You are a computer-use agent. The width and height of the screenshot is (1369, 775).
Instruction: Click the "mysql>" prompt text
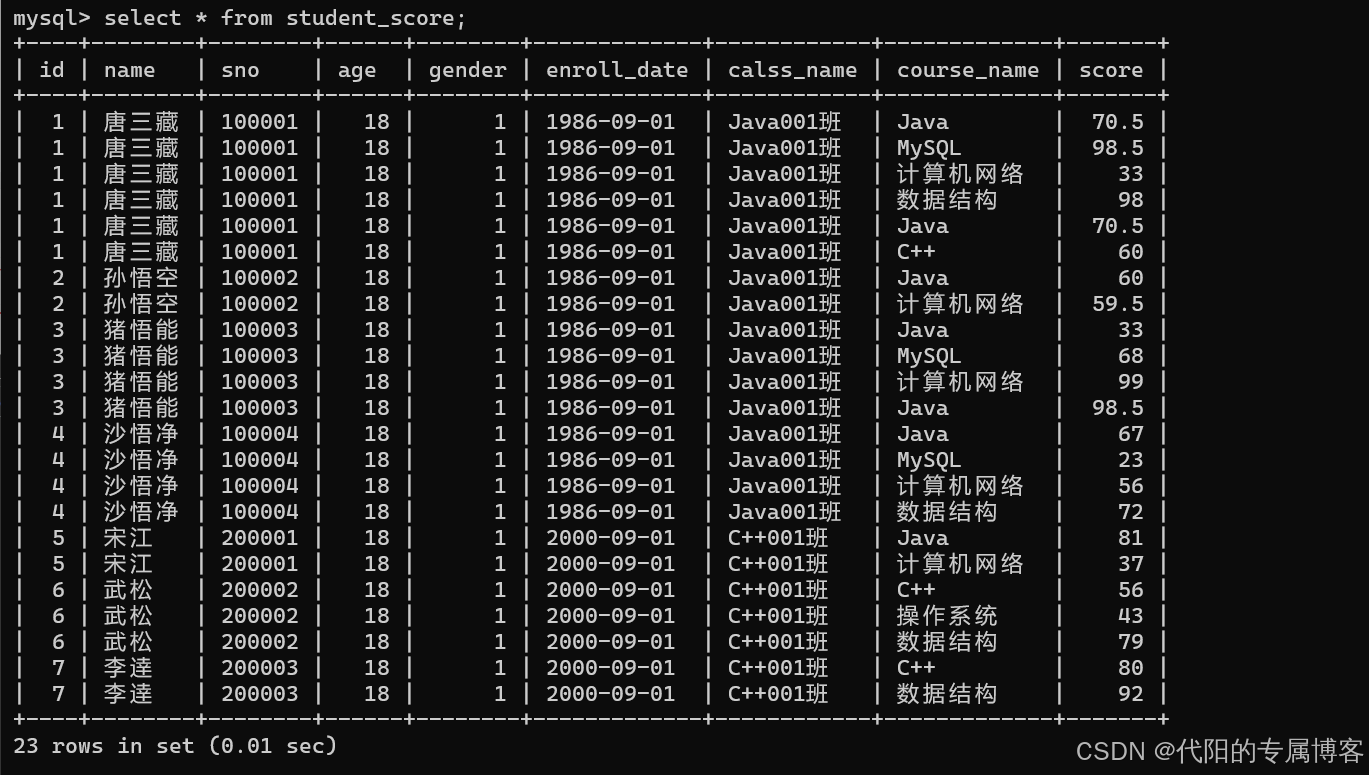click(x=52, y=18)
